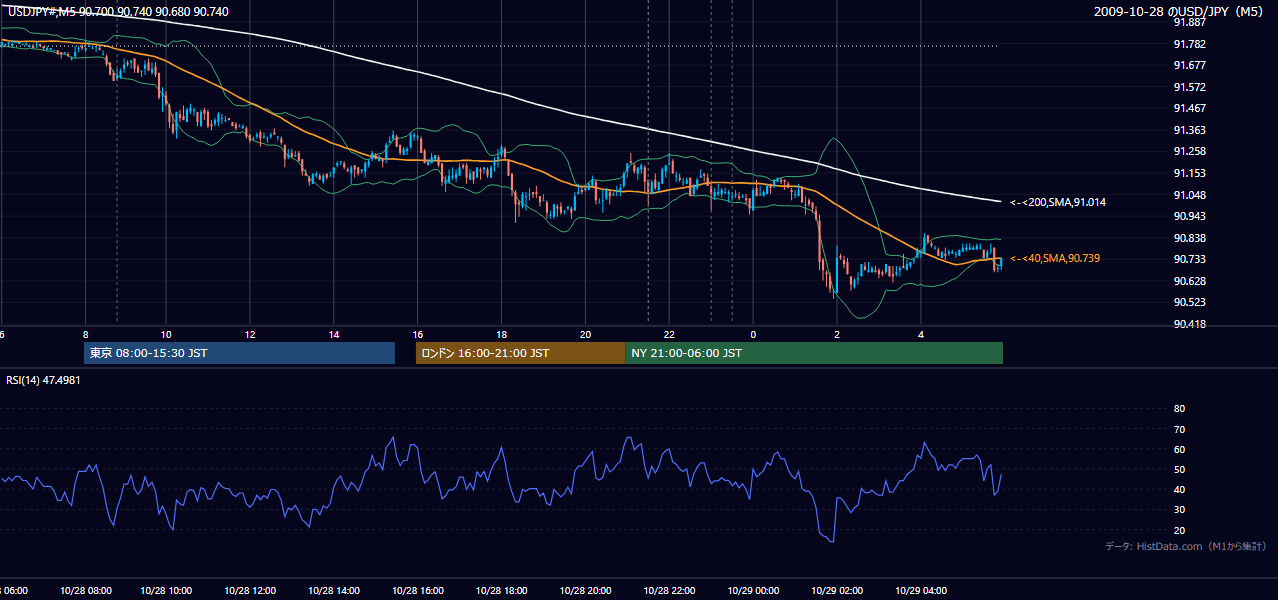Image resolution: width=1278 pixels, height=600 pixels.
Task: Click RSI axis level 80
Action: 1179,409
